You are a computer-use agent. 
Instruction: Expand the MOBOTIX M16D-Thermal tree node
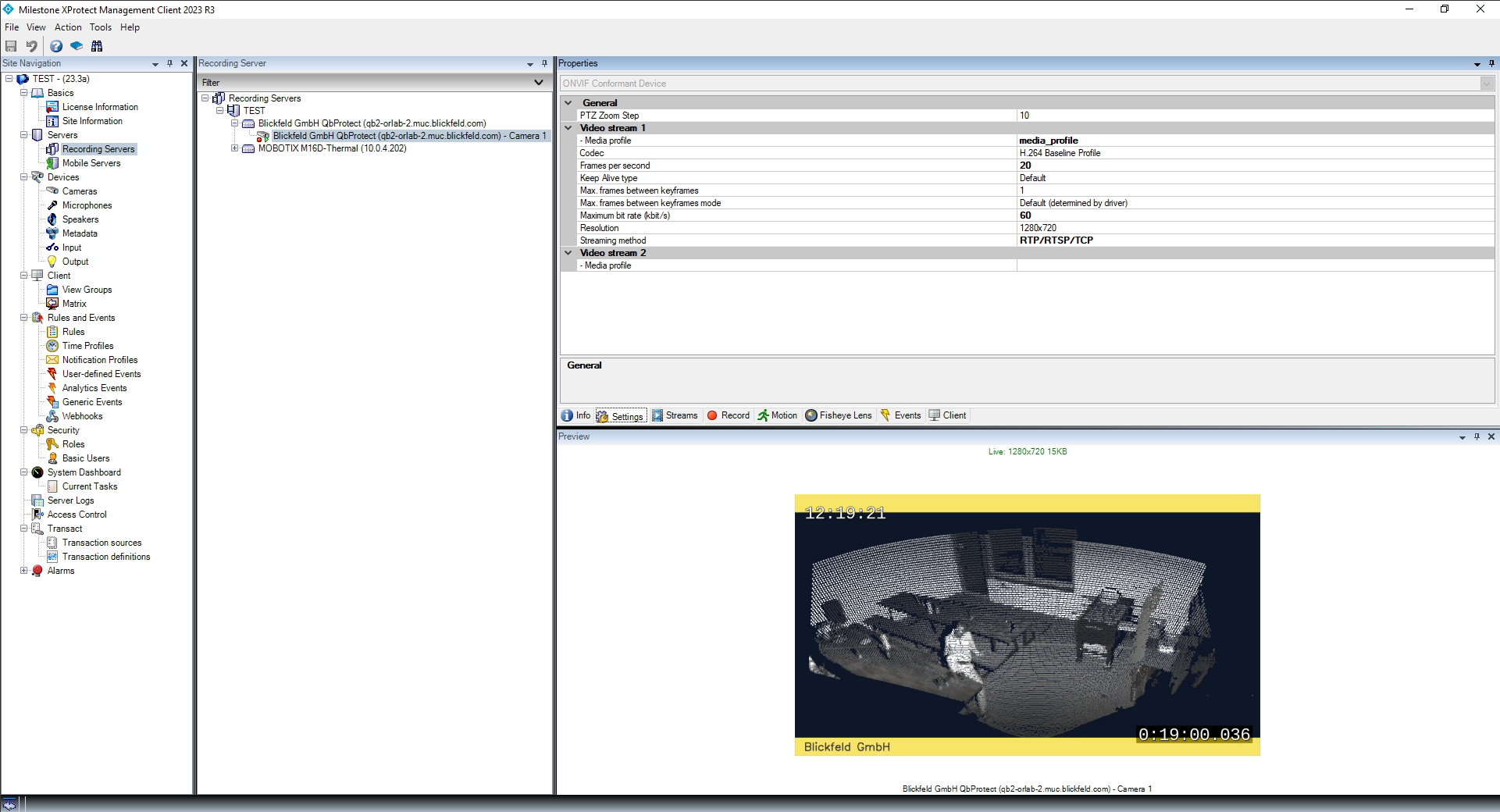tap(234, 148)
